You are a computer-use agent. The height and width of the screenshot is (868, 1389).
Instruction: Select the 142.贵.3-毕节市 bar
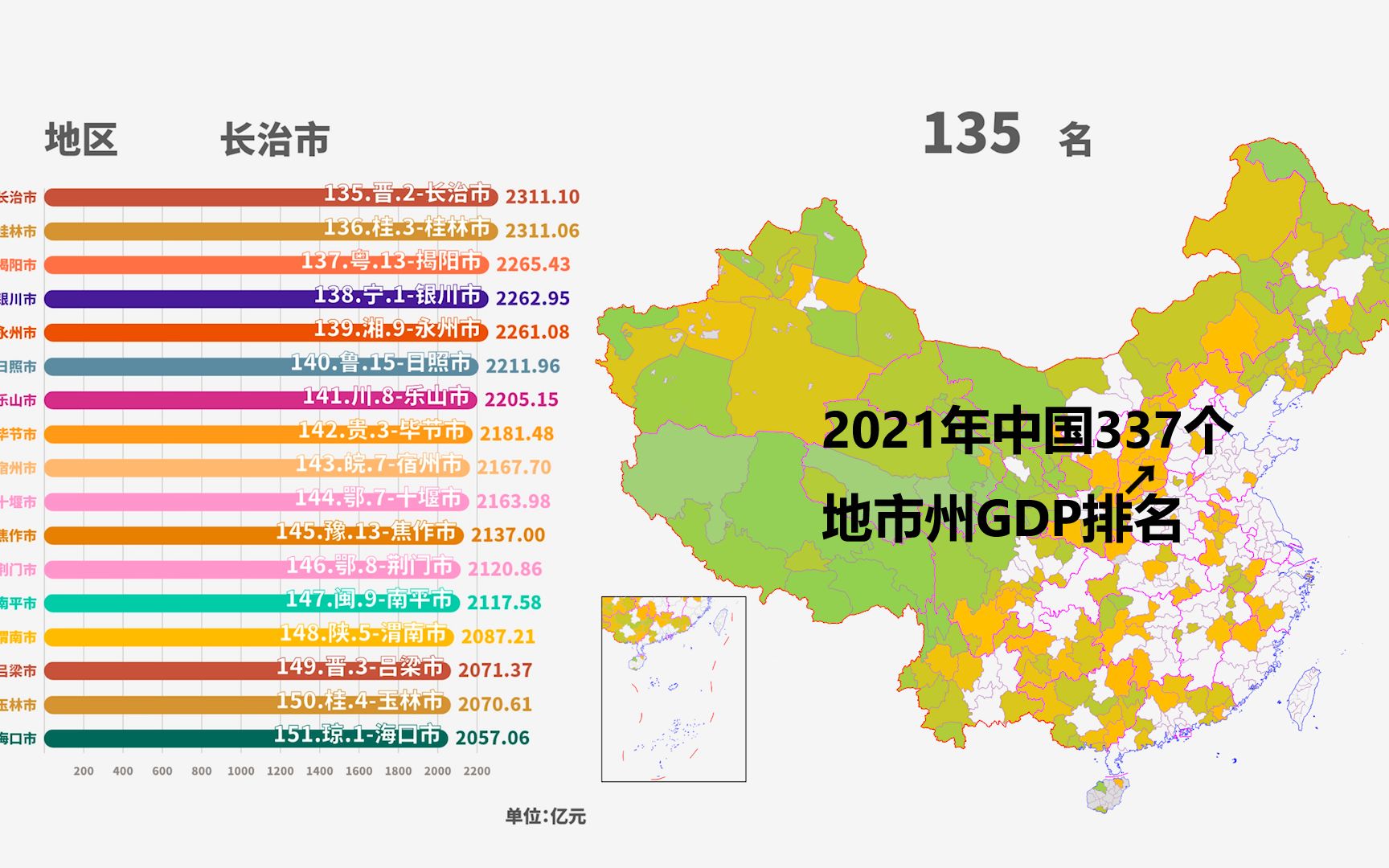(x=258, y=433)
